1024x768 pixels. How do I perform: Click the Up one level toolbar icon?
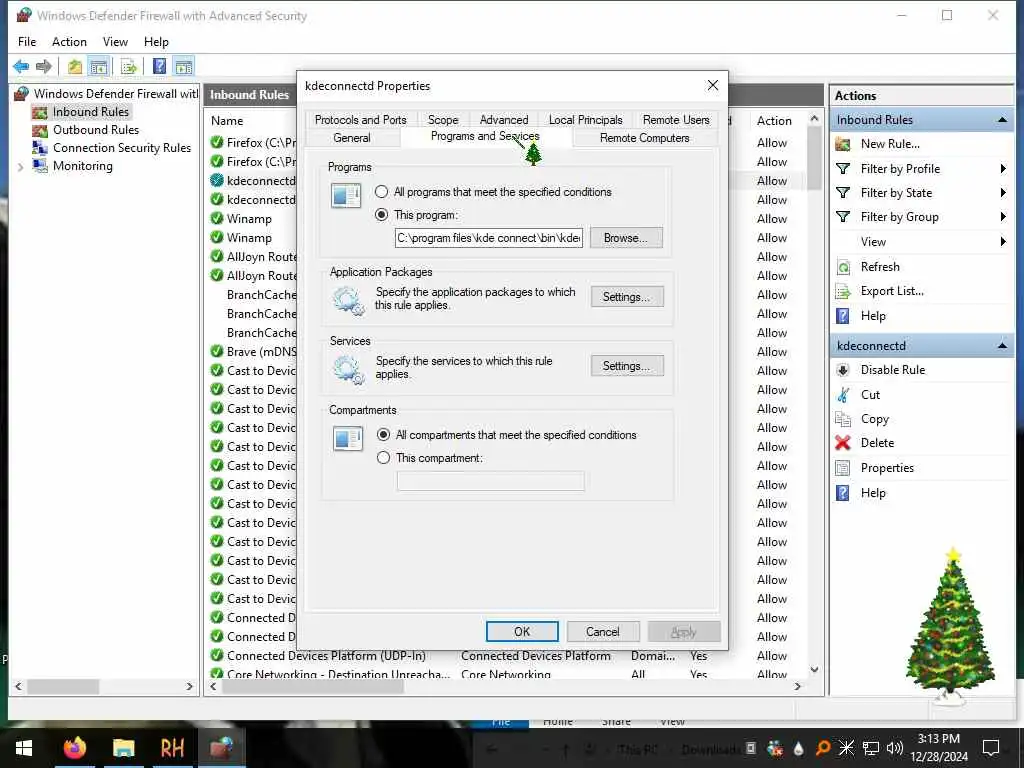pyautogui.click(x=75, y=66)
